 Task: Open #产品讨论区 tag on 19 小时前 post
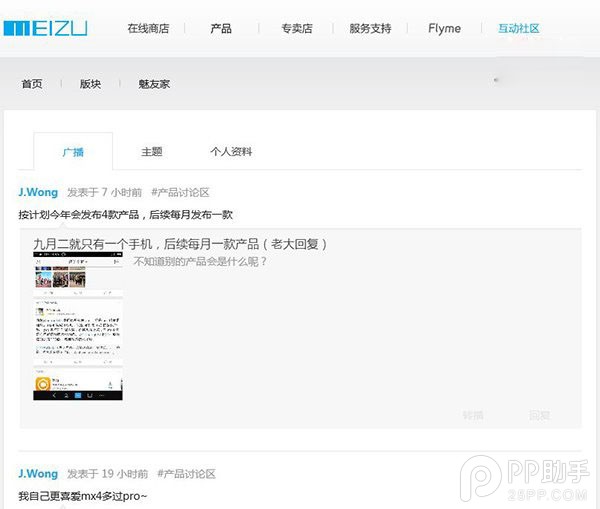(187, 474)
